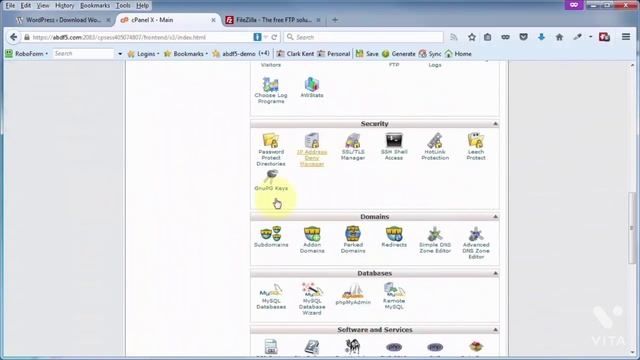Expand the RoboForm search box dropdown arrow
This screenshot has height=360, width=640.
click(120, 54)
